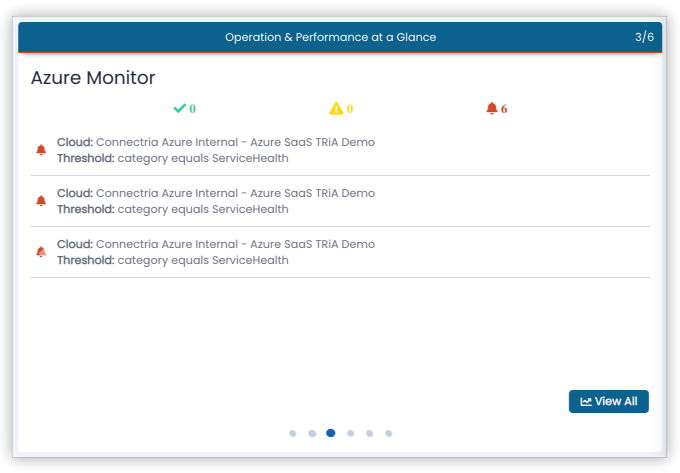
Task: Click the red alert count 6
Action: pyautogui.click(x=504, y=108)
